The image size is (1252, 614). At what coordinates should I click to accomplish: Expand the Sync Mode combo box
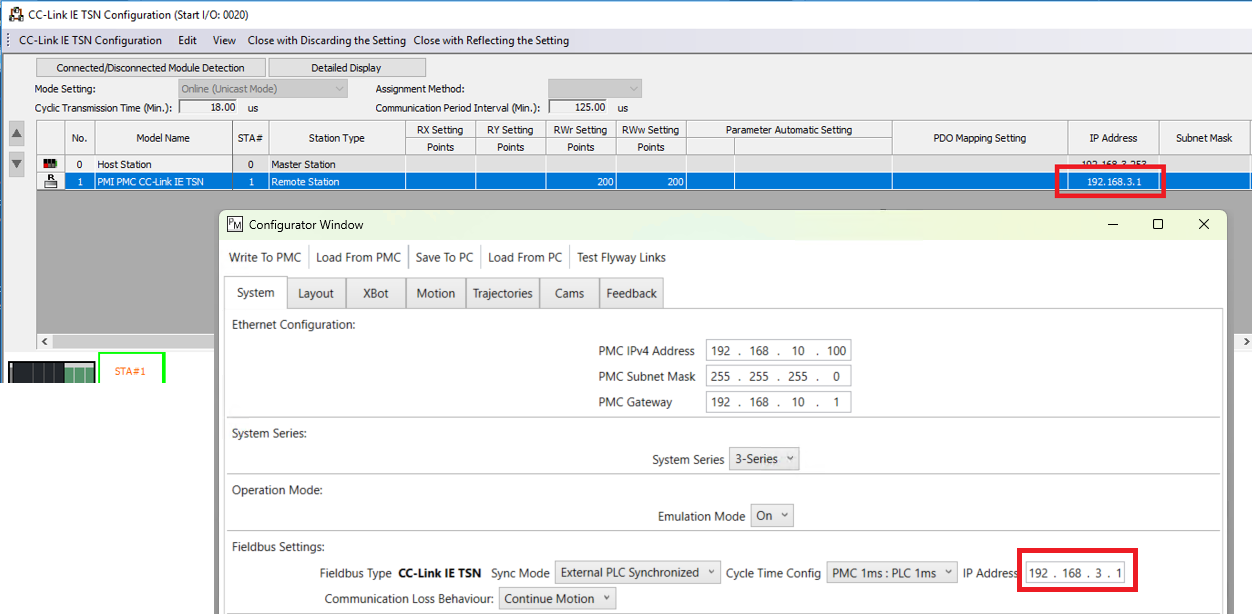[x=638, y=573]
